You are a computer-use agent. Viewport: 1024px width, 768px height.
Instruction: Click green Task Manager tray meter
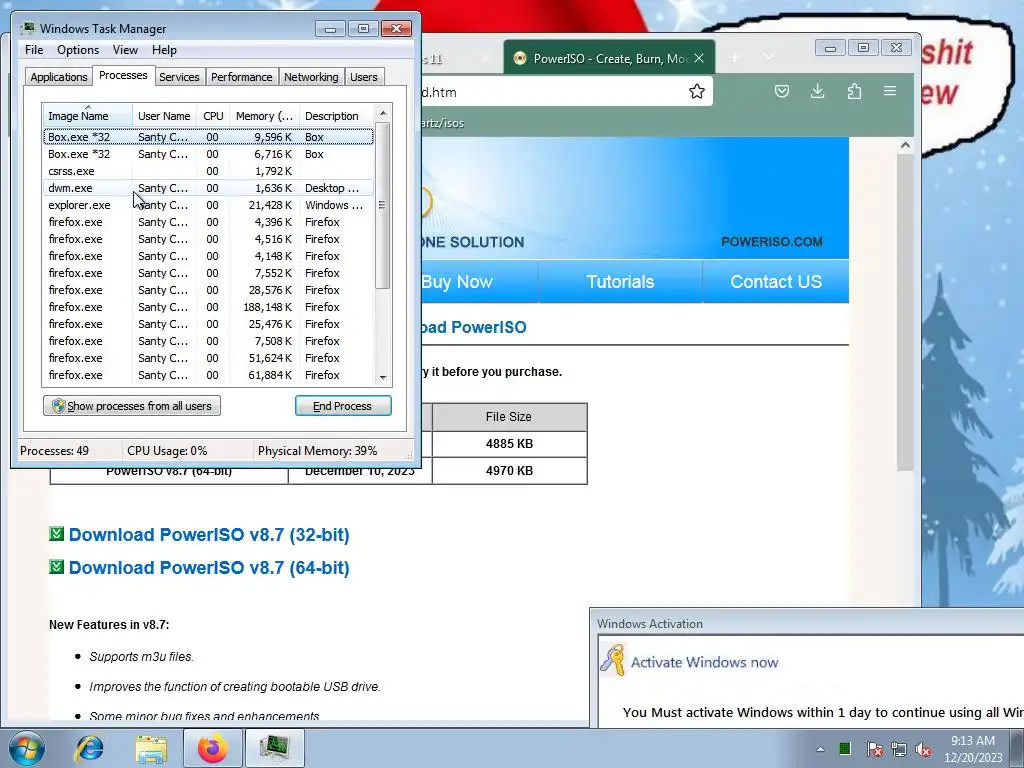tap(845, 748)
